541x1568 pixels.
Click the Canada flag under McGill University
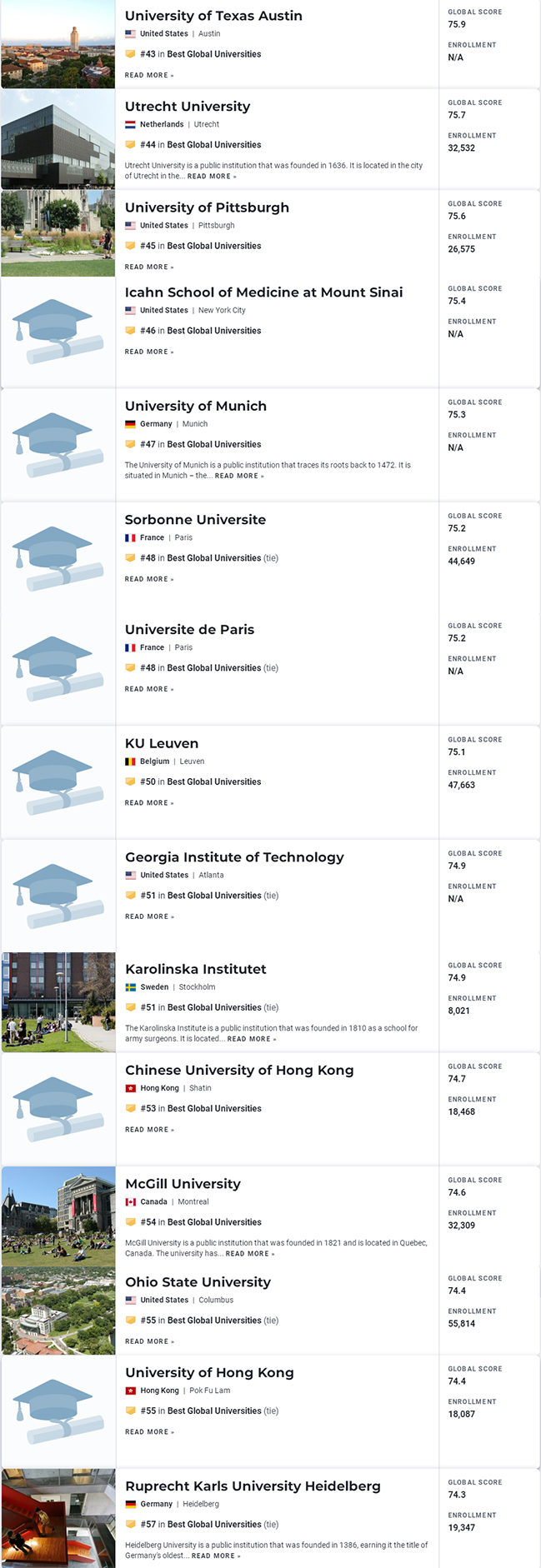131,1202
